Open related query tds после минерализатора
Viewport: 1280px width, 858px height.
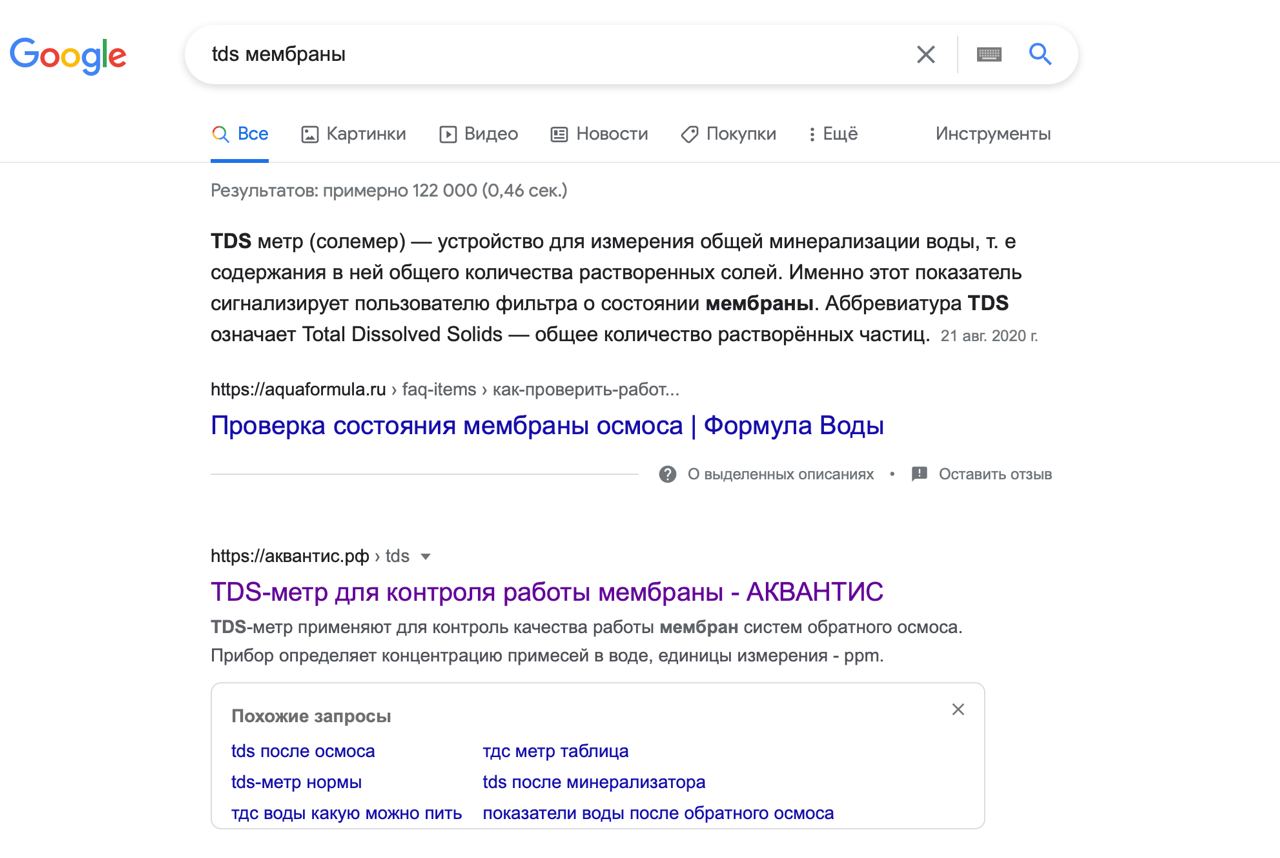coord(594,782)
